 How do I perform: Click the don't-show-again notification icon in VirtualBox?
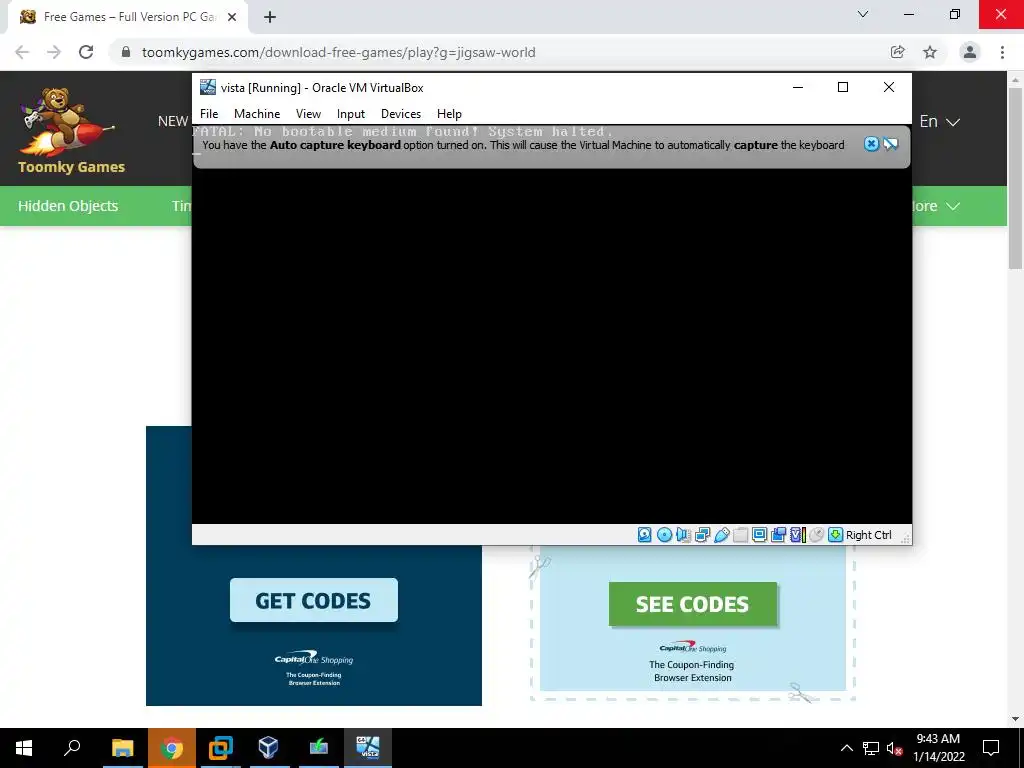click(891, 144)
